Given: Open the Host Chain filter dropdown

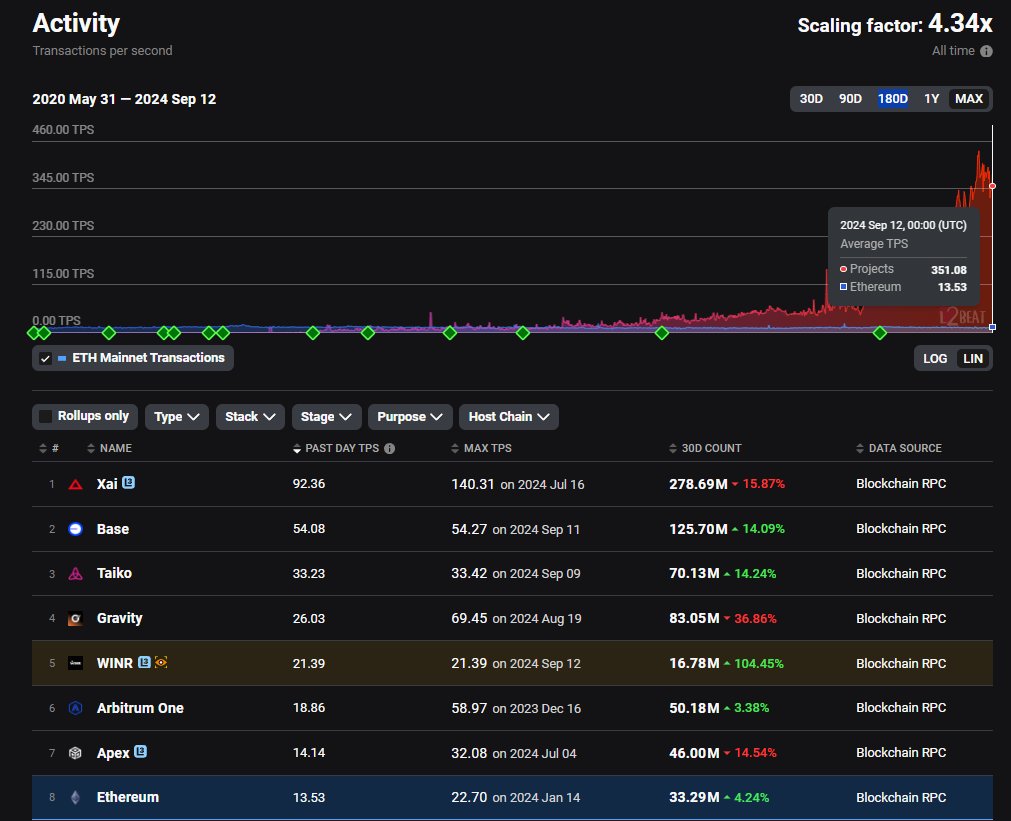Looking at the screenshot, I should (509, 417).
